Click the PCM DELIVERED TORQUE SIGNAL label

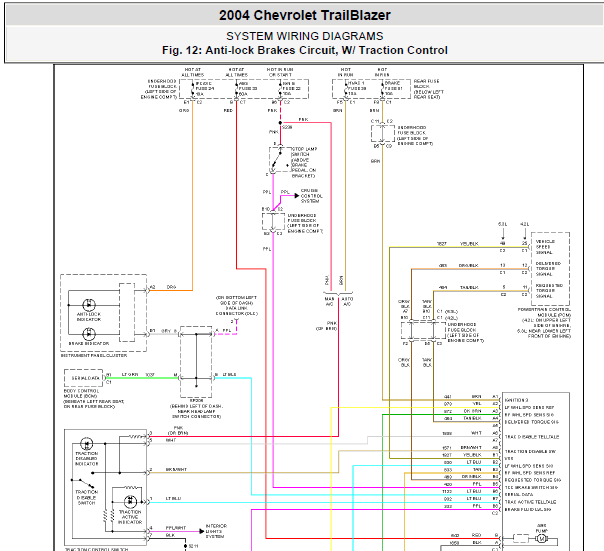click(549, 269)
